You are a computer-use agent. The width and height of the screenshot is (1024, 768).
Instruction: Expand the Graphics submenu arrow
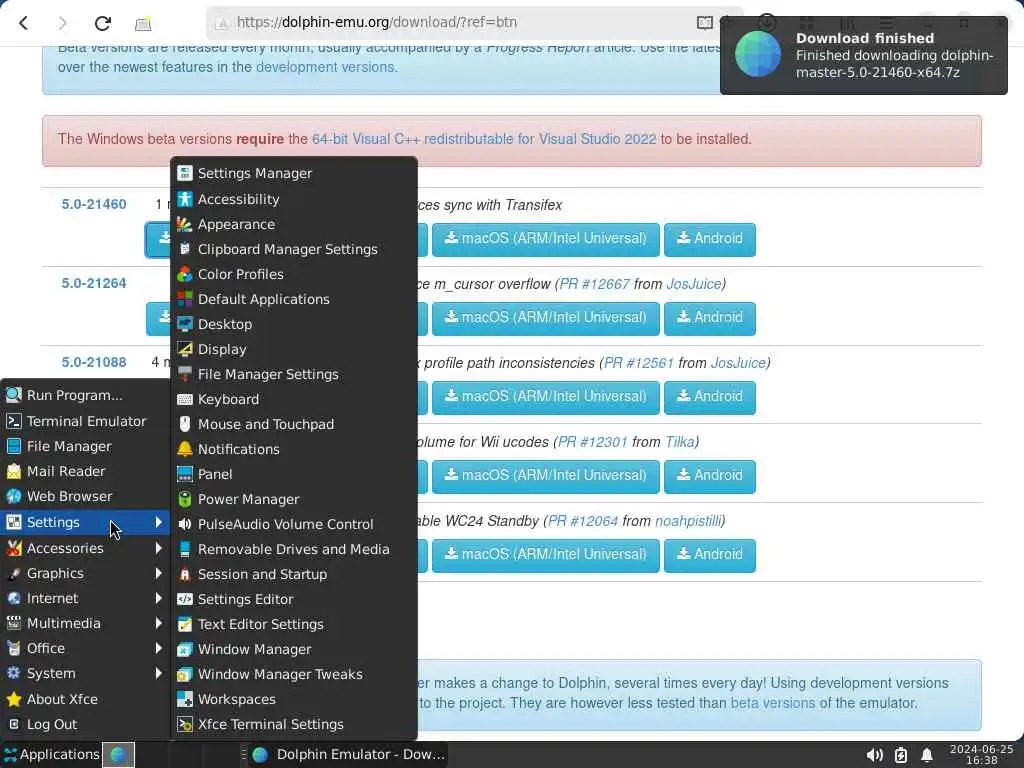click(x=159, y=573)
